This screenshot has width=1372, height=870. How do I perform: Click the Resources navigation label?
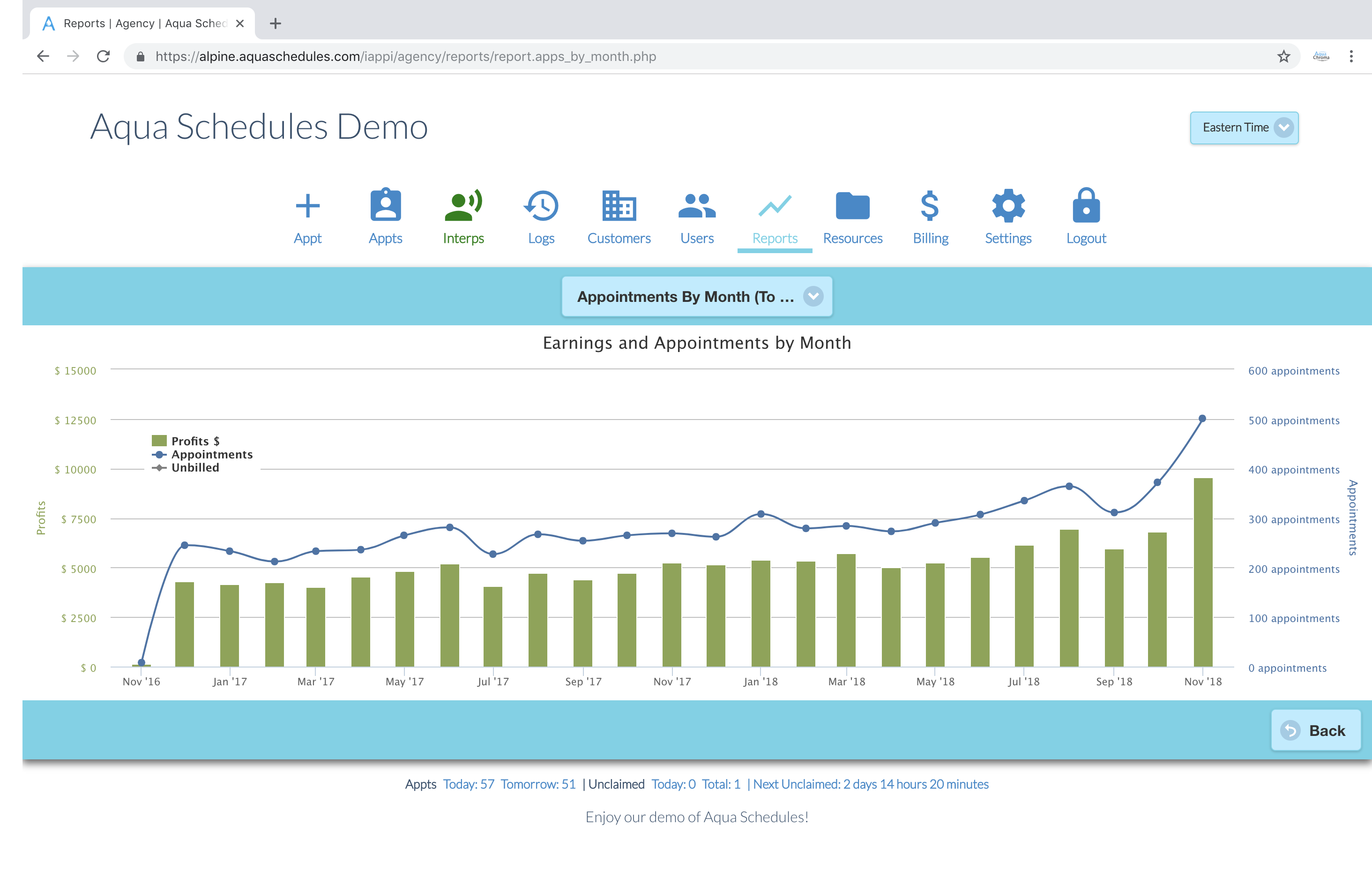[x=852, y=238]
